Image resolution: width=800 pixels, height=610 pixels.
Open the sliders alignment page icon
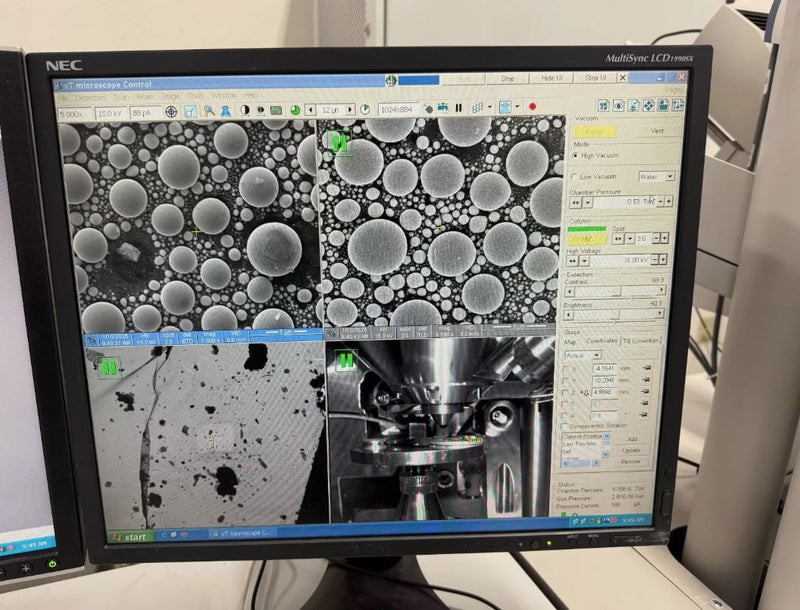click(678, 105)
